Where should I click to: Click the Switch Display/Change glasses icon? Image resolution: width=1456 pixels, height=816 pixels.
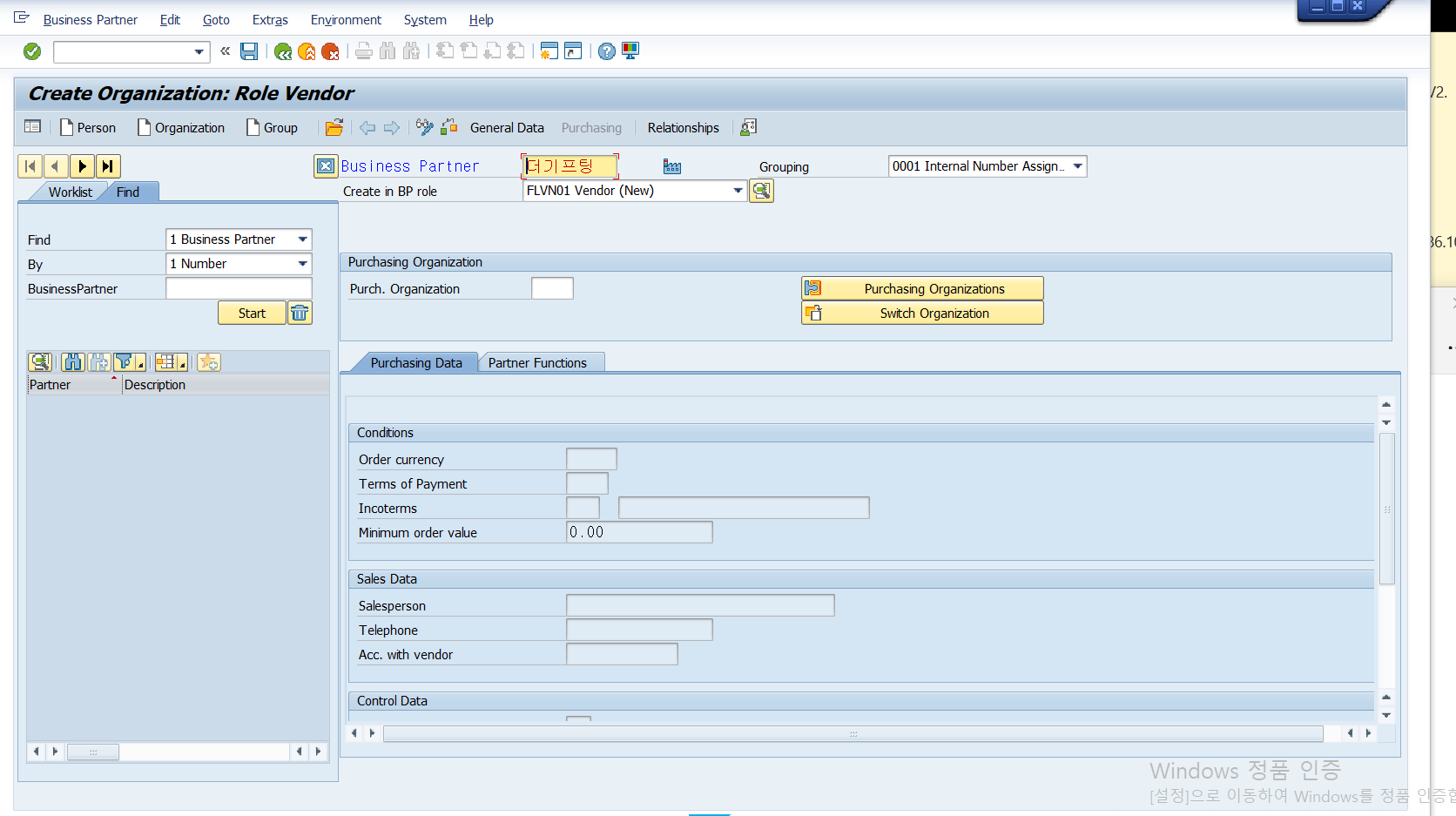point(425,127)
